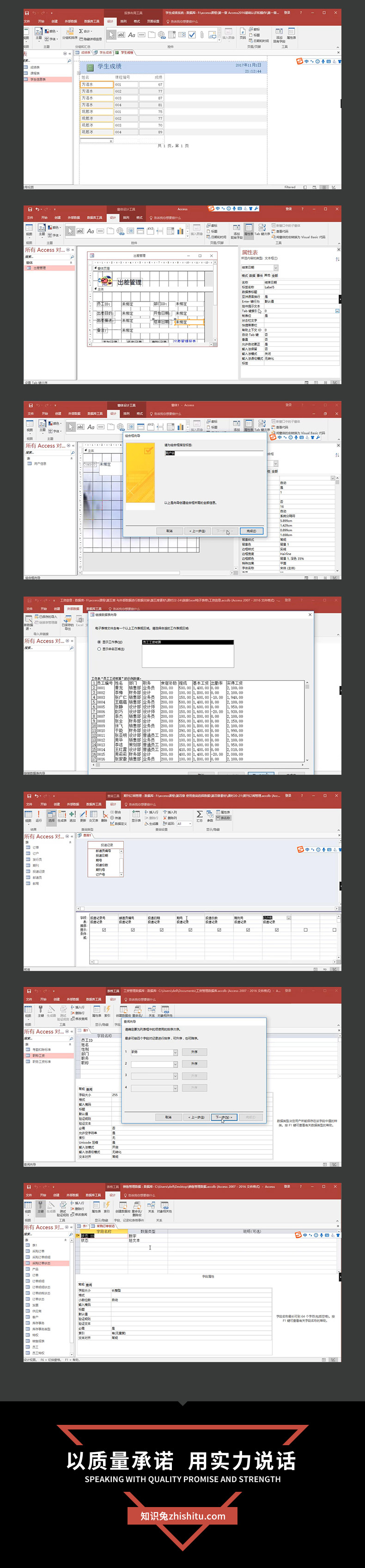Switch to 查阅 tab in 工资管理数据库 field properties
The image size is (365, 1568).
(89, 1089)
